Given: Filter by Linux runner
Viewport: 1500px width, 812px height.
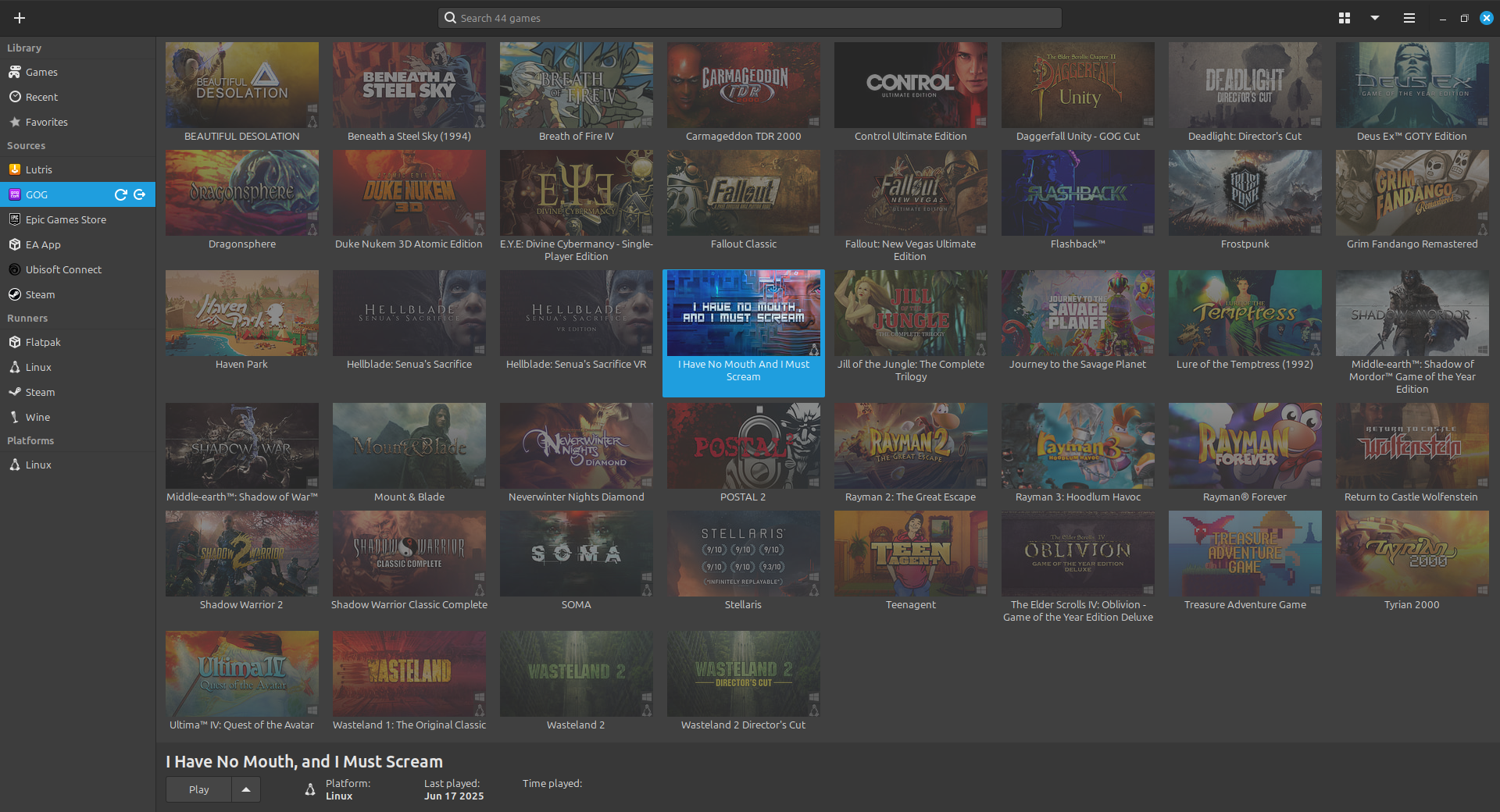Looking at the screenshot, I should click(x=77, y=367).
